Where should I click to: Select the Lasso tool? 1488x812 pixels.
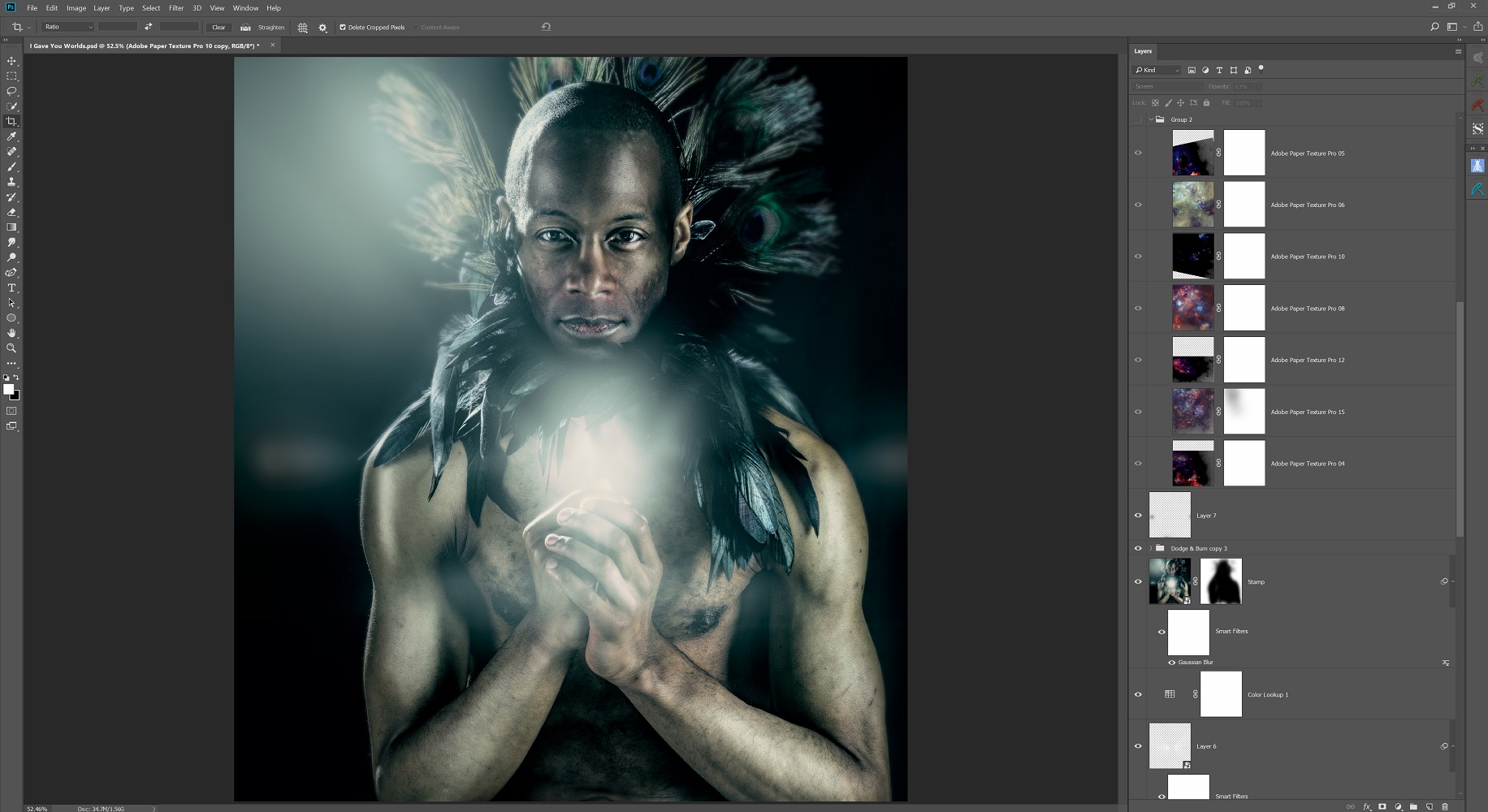pos(11,91)
